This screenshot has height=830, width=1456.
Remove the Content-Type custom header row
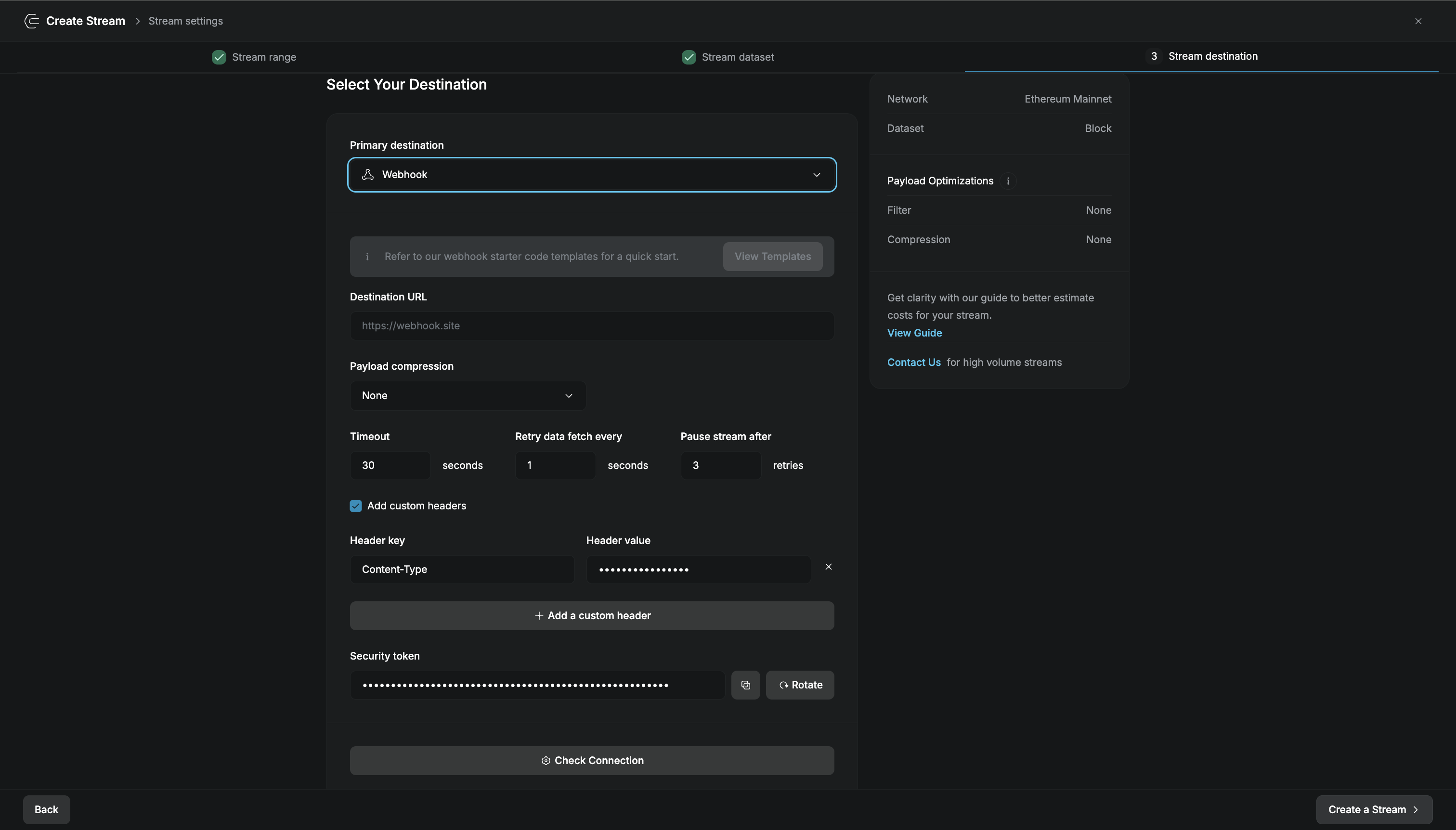point(828,567)
